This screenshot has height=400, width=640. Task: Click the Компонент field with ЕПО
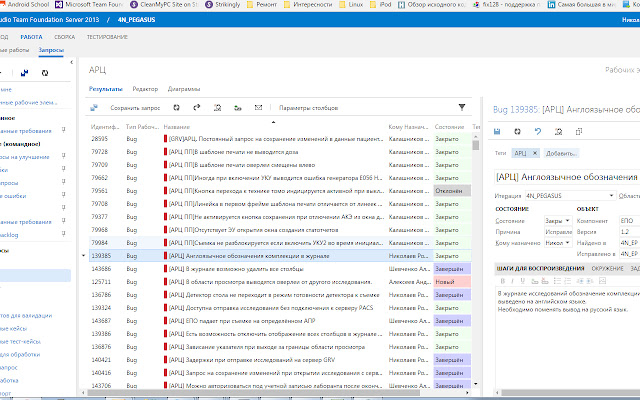click(x=629, y=221)
